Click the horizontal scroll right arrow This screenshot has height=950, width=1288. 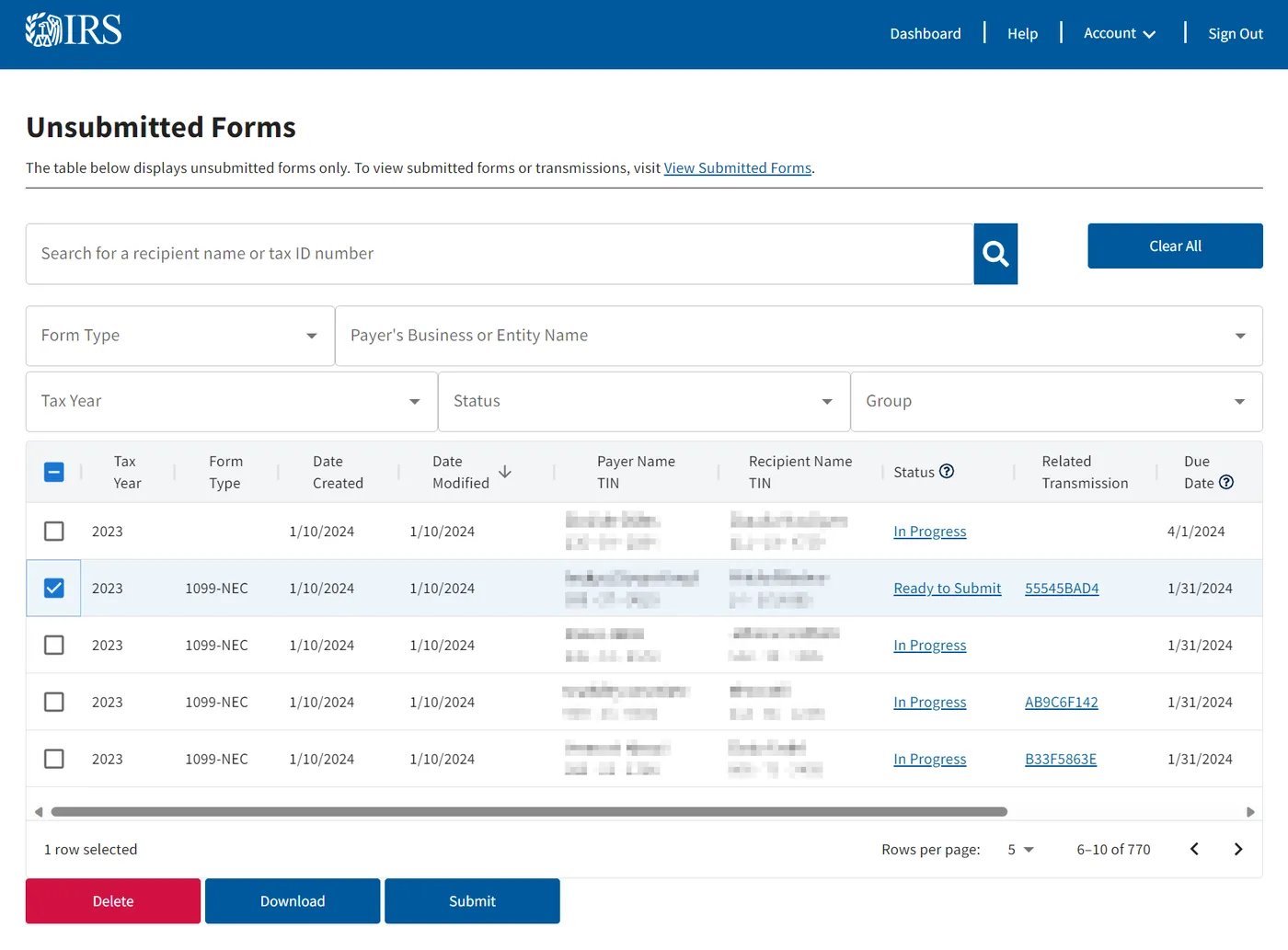click(x=1250, y=812)
